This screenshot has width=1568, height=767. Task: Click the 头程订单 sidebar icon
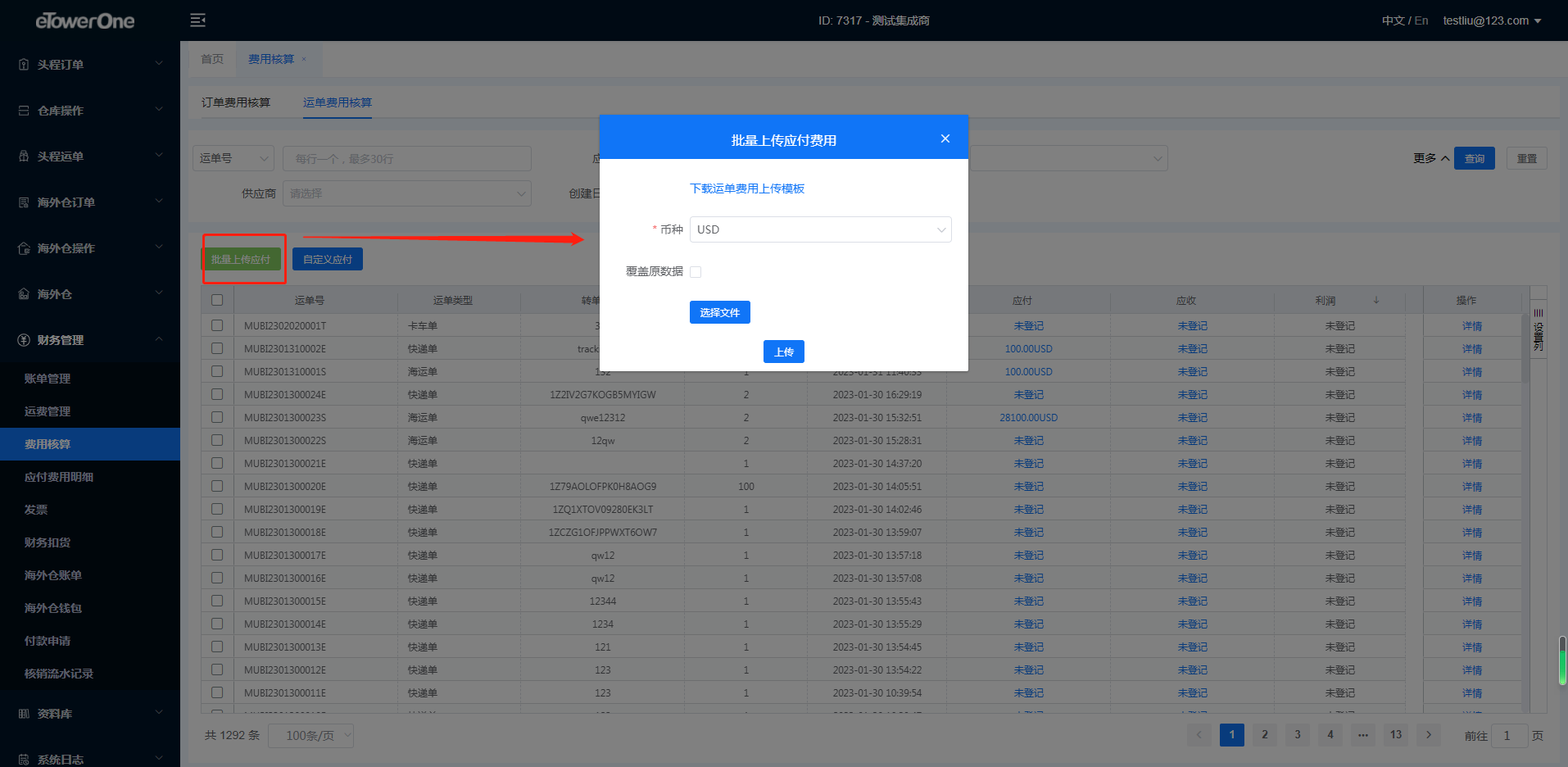click(x=24, y=65)
